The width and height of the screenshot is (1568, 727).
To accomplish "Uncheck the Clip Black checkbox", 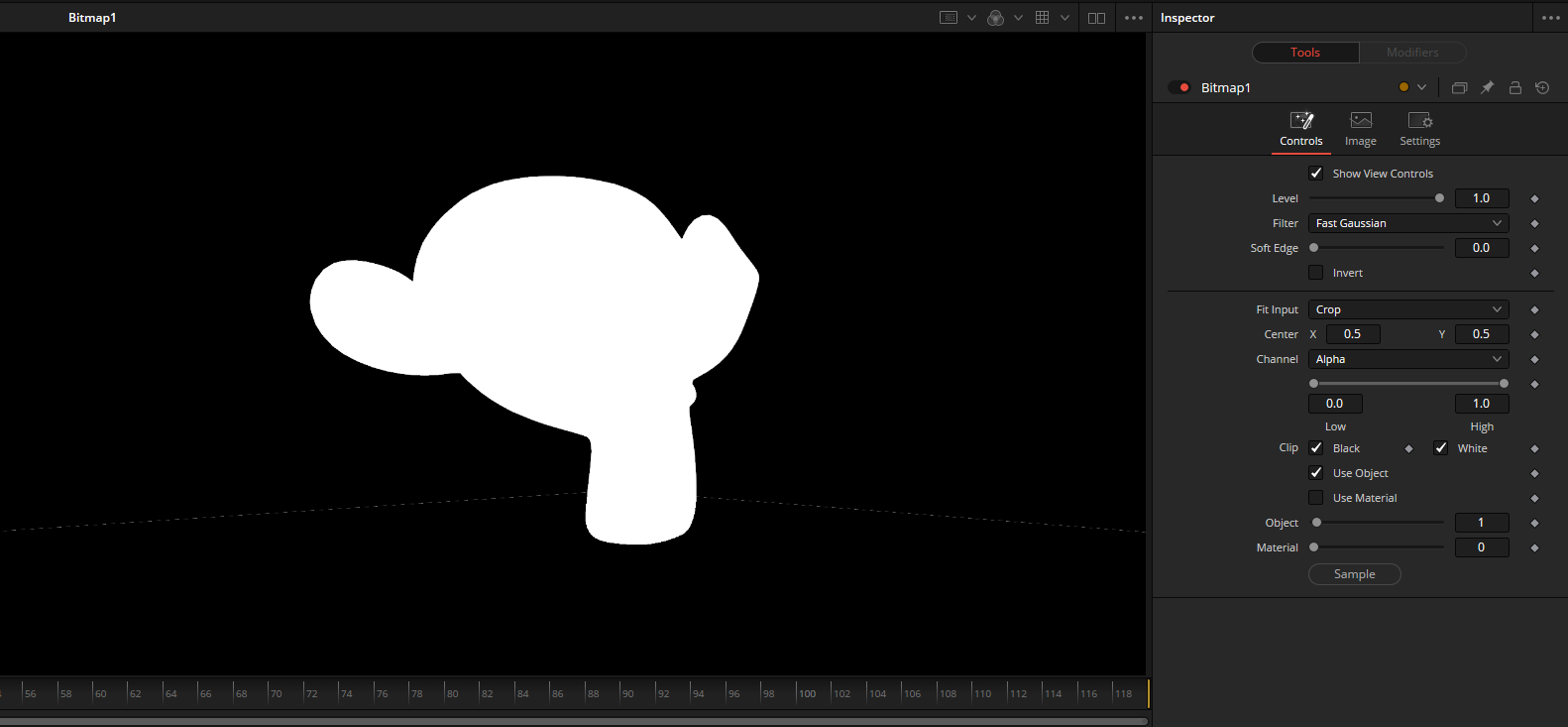I will (1316, 448).
